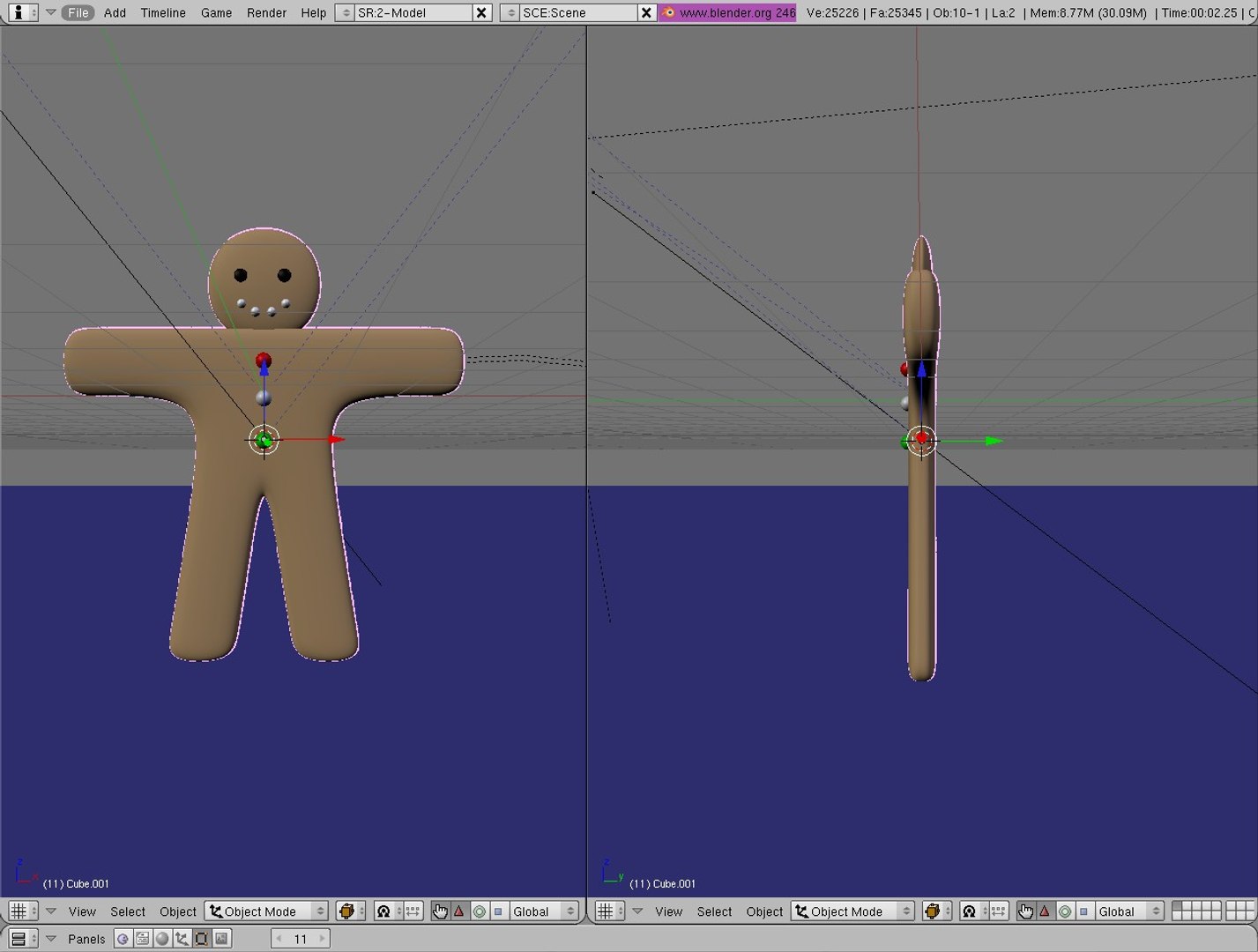
Task: Enable scale manipulator square in right viewport
Action: click(x=1083, y=911)
